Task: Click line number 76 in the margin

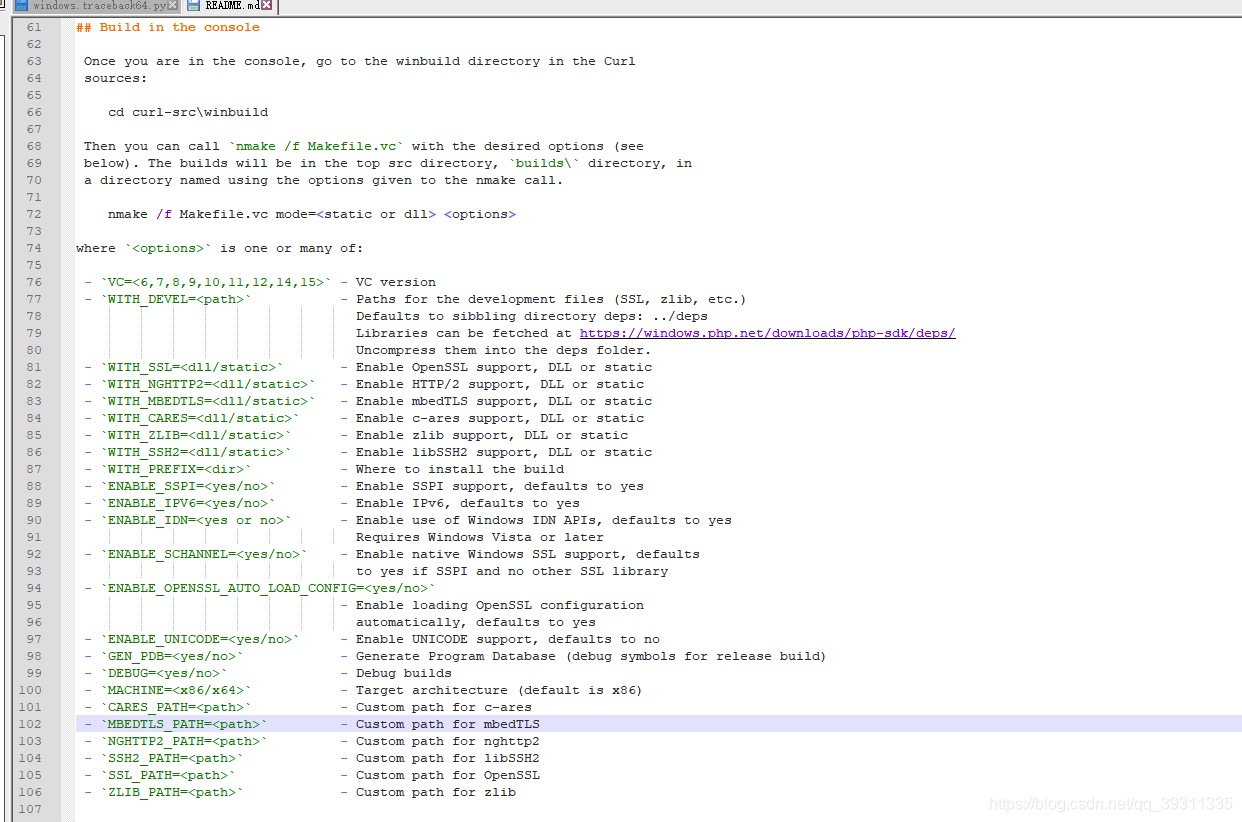Action: (34, 282)
